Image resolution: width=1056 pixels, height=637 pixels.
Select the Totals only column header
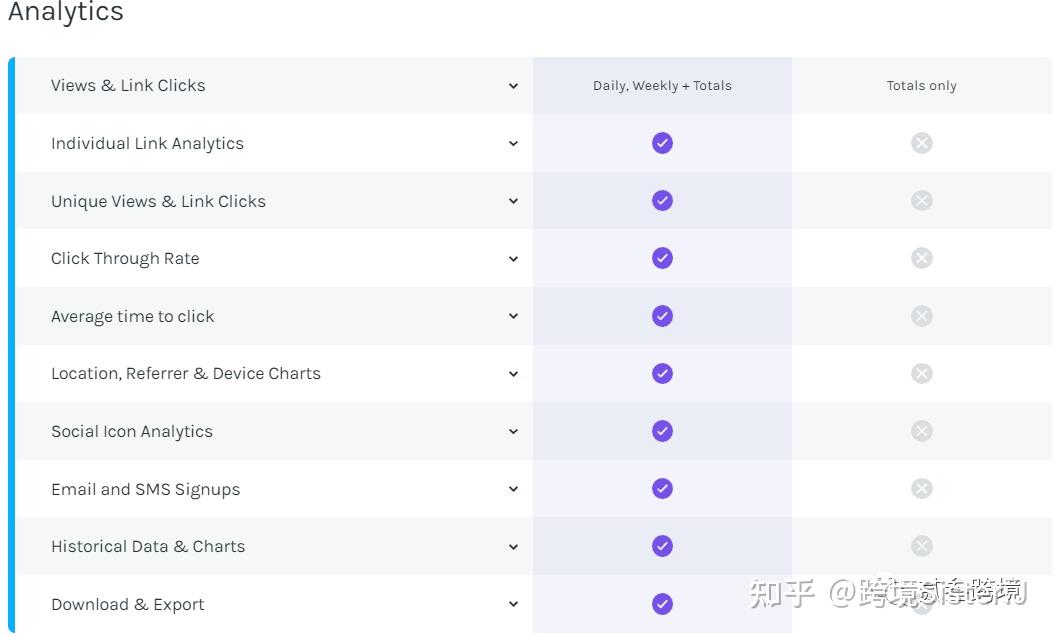click(x=922, y=86)
